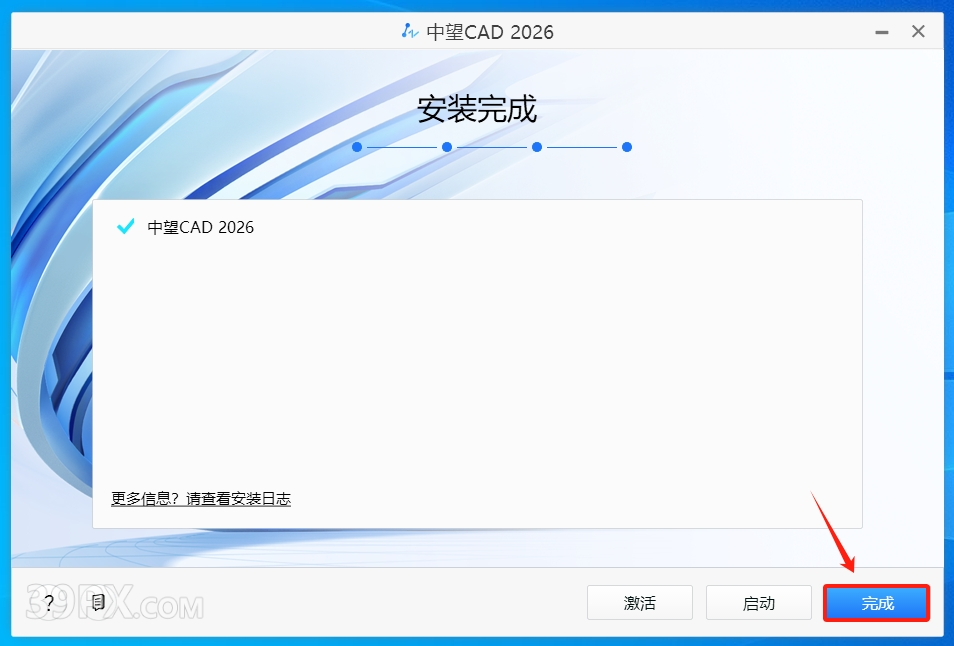Open help via the question mark icon

49,603
